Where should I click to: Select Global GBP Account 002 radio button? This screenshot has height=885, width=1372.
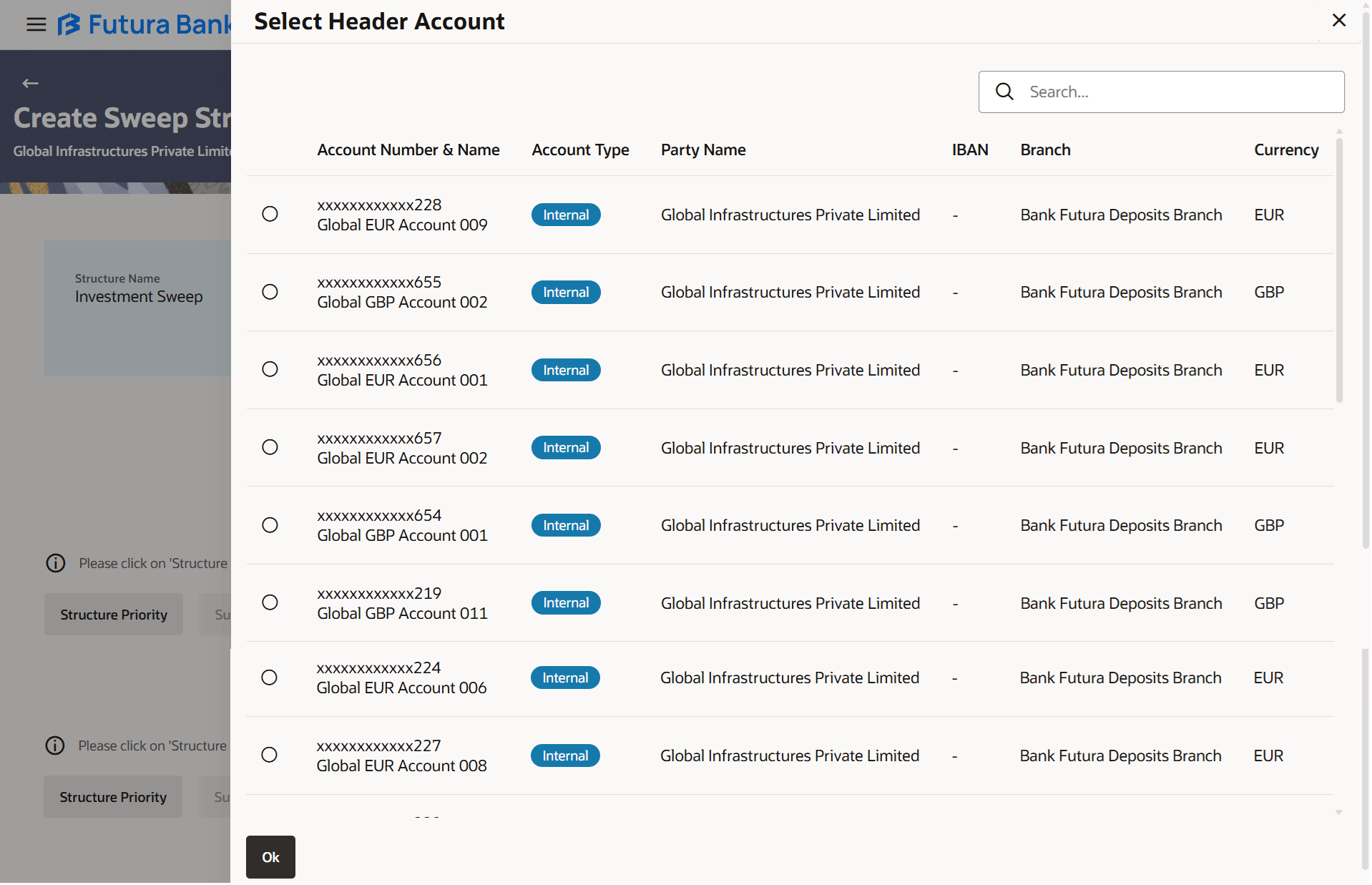coord(270,292)
